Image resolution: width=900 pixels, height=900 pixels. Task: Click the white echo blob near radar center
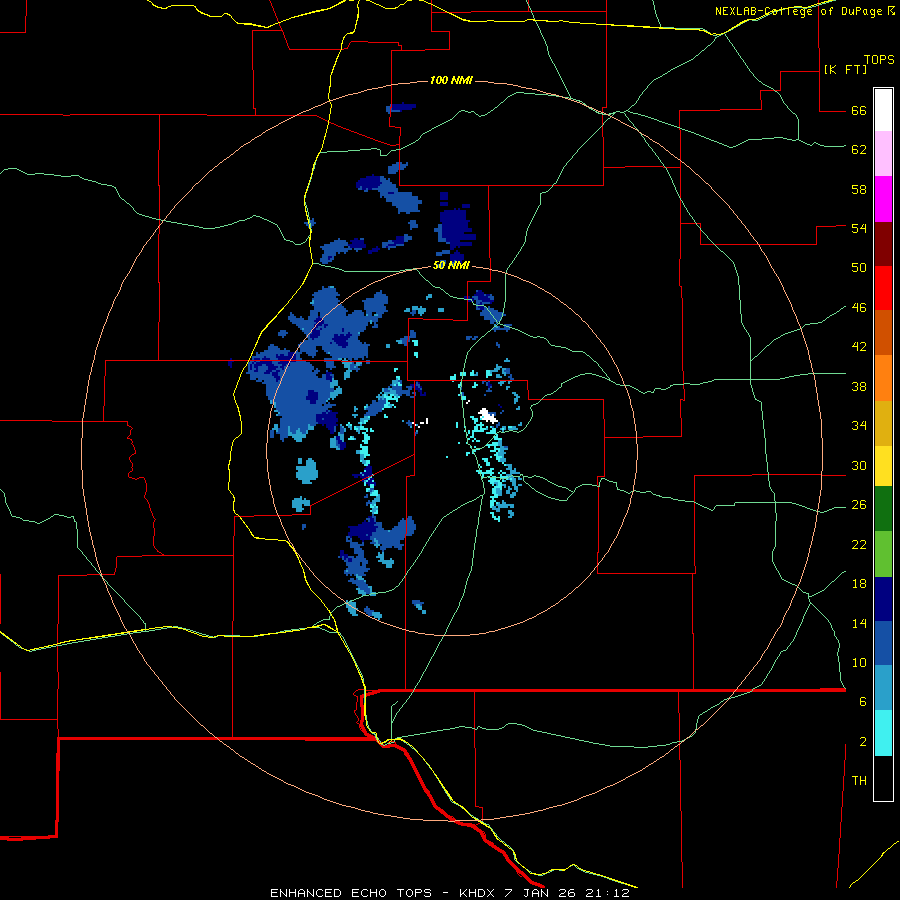pos(488,416)
